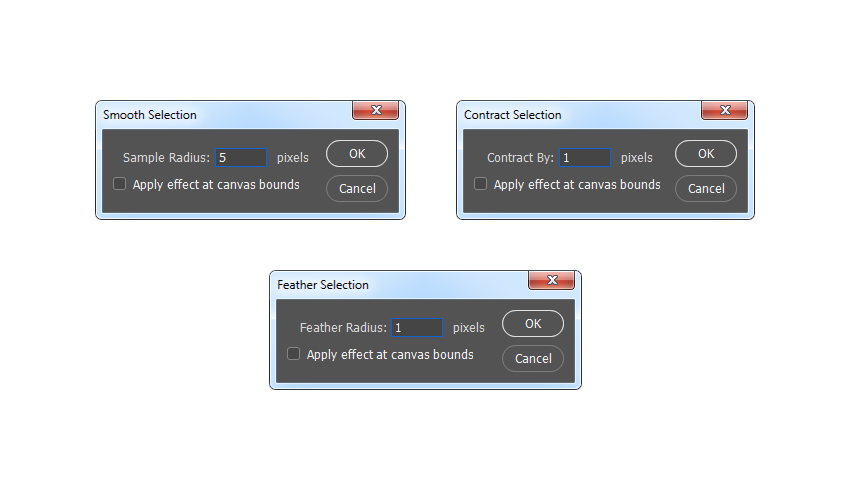
Task: Click the Feather Radius label
Action: coord(343,328)
